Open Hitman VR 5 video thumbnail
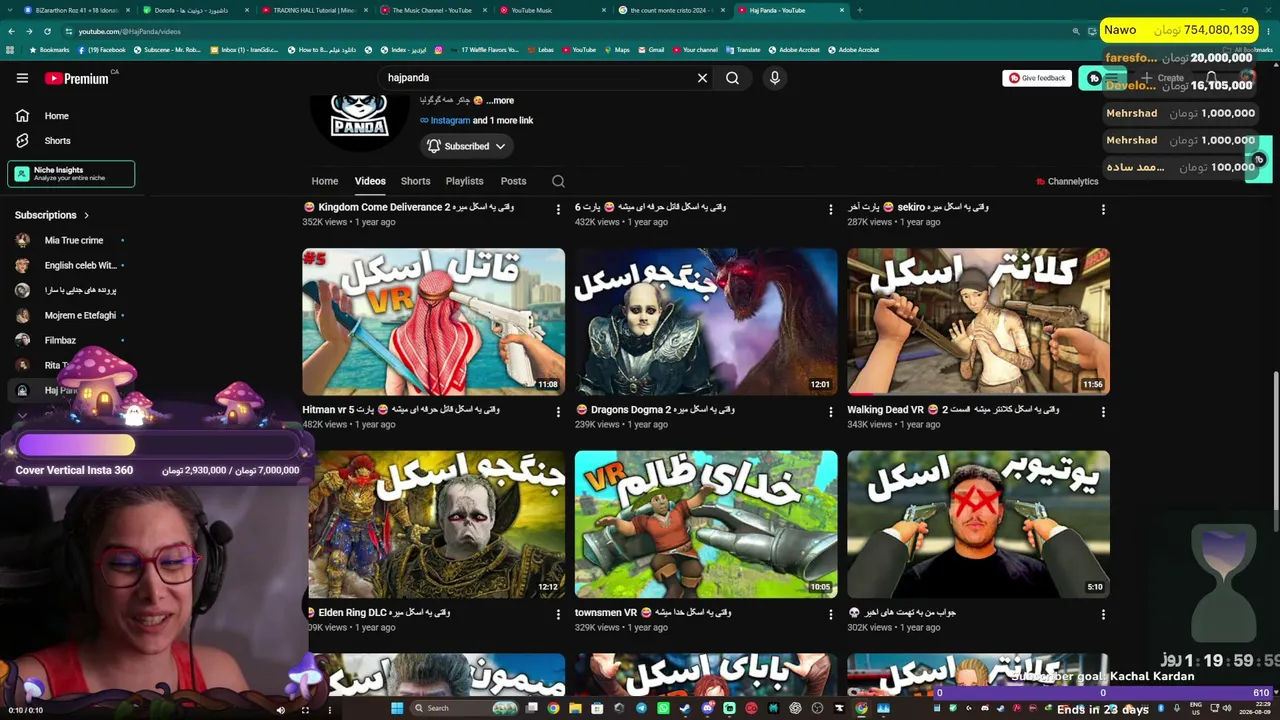The width and height of the screenshot is (1280, 720). click(x=433, y=321)
